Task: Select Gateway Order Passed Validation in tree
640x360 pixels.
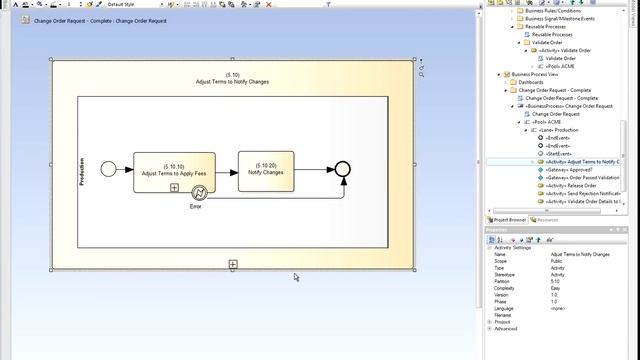Action: [582, 178]
